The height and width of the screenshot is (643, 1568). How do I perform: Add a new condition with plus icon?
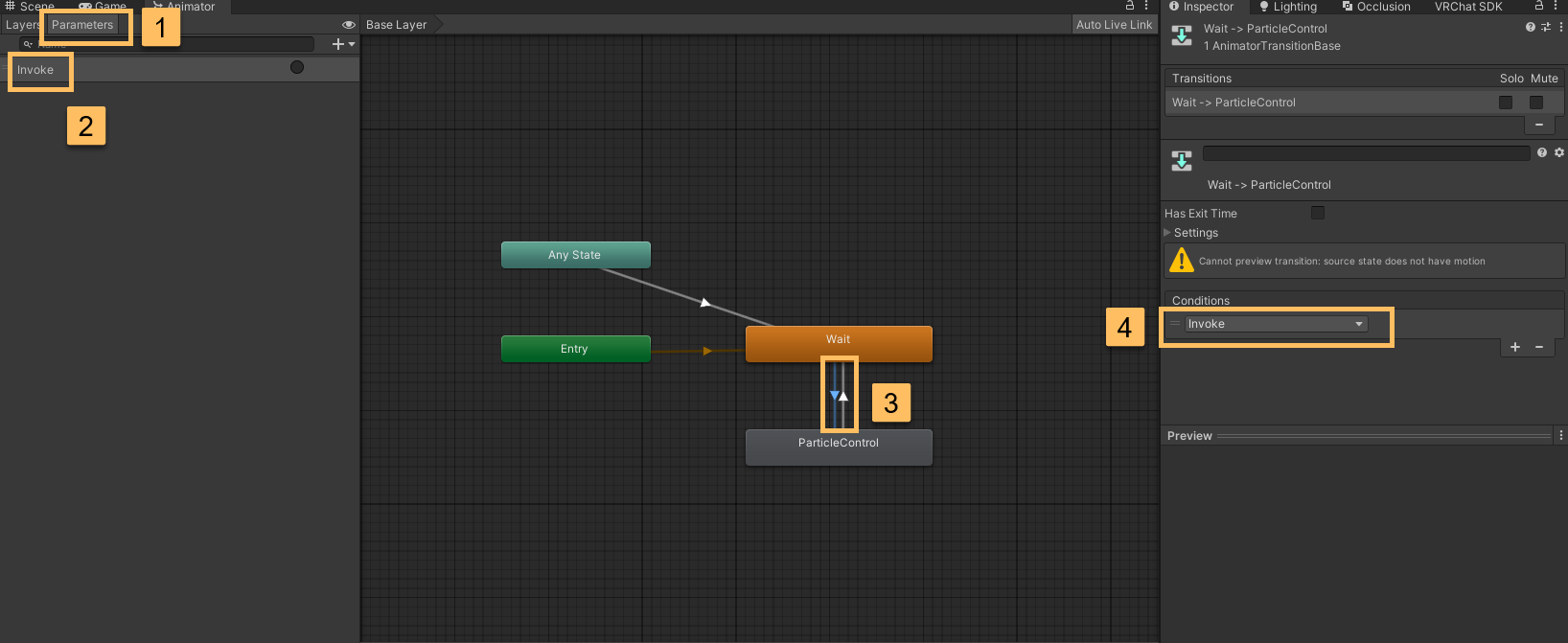coord(1515,347)
